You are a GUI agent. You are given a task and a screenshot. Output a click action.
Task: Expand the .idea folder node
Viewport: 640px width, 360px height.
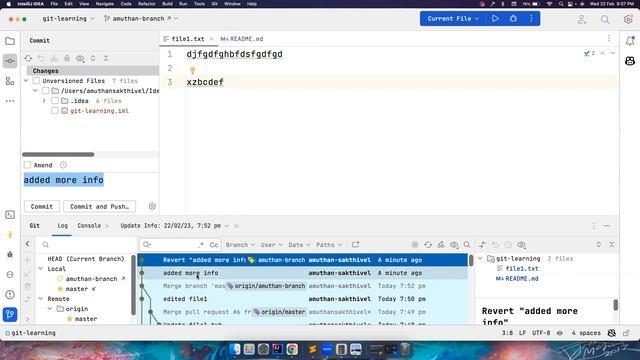pos(44,101)
